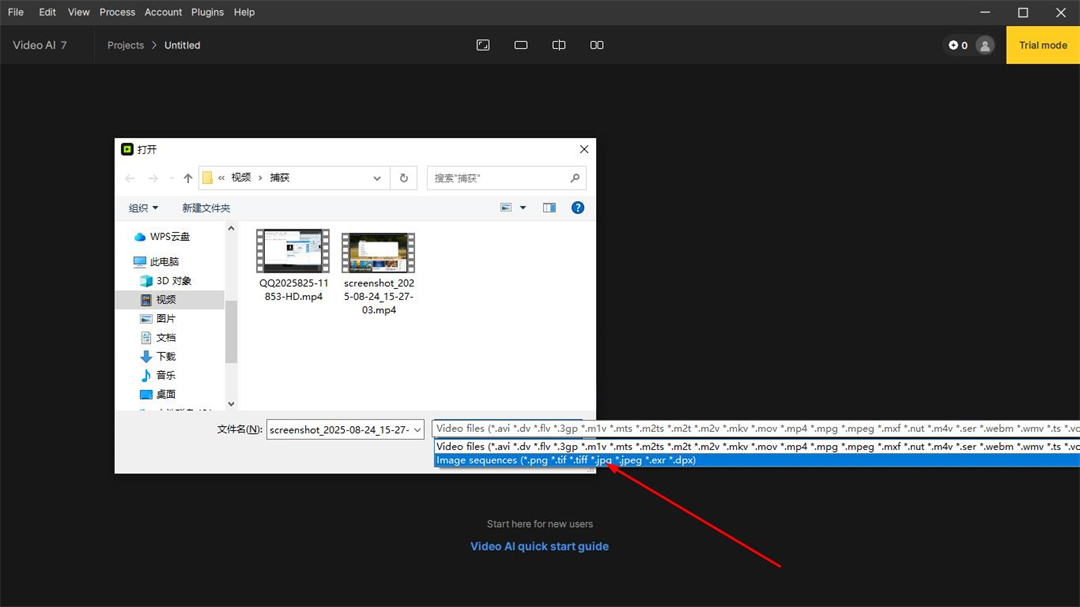The image size is (1080, 607).
Task: Open the user account avatar icon
Action: [985, 45]
